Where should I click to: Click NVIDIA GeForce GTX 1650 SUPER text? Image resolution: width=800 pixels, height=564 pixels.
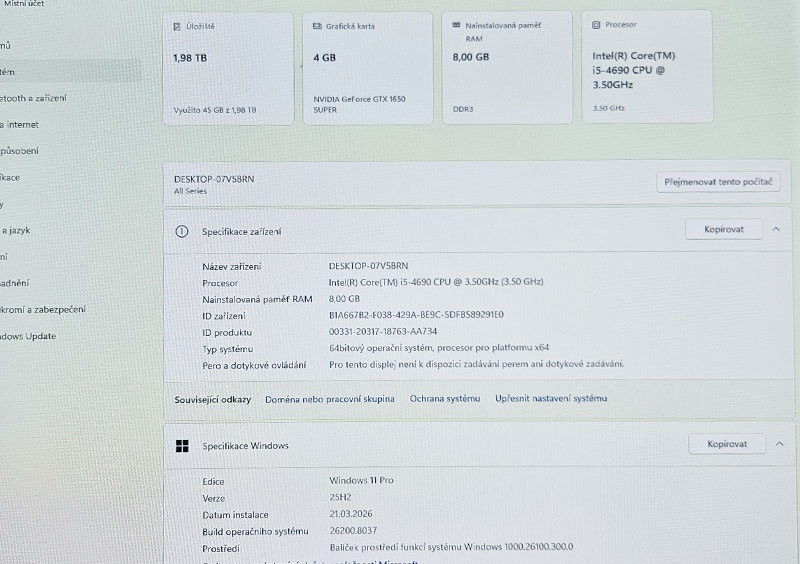point(359,105)
